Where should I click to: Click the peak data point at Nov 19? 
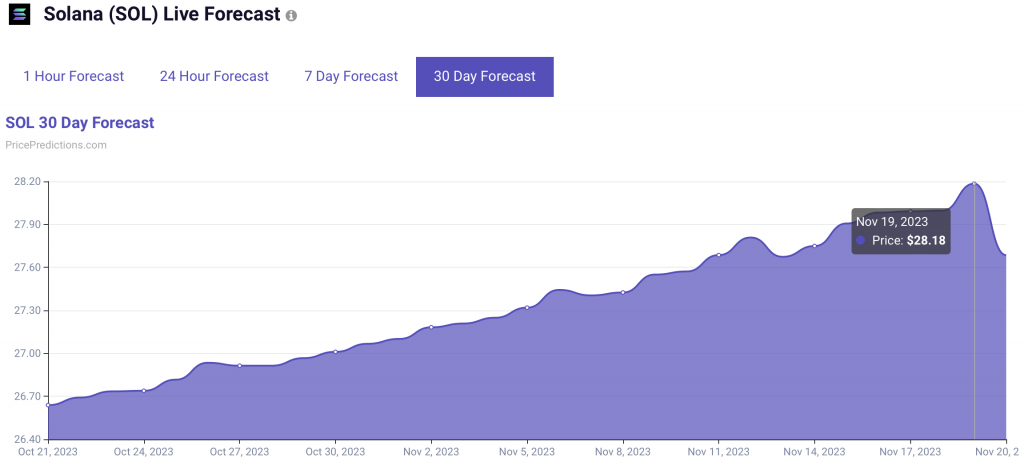tap(974, 183)
